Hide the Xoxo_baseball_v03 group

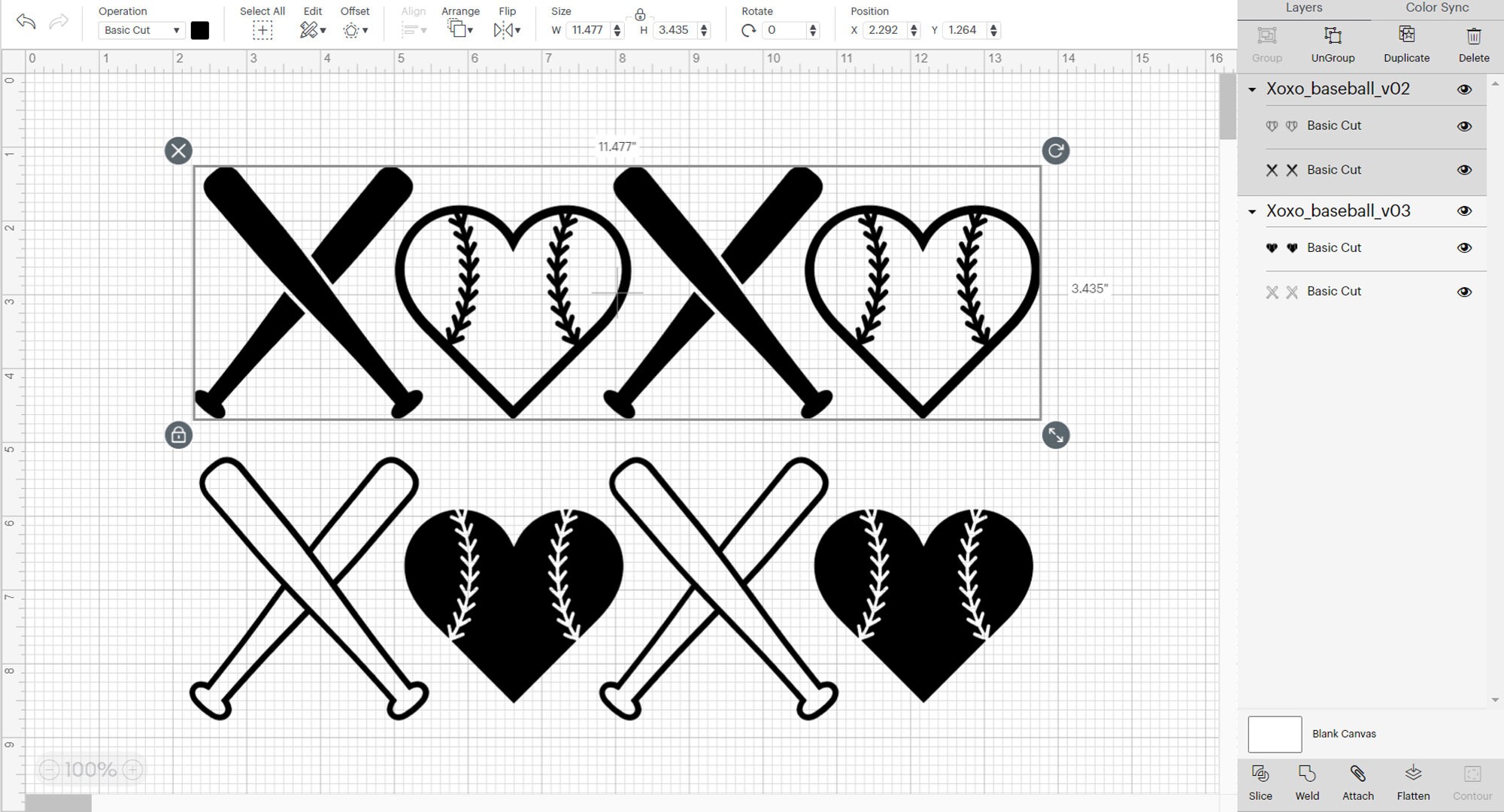1465,211
